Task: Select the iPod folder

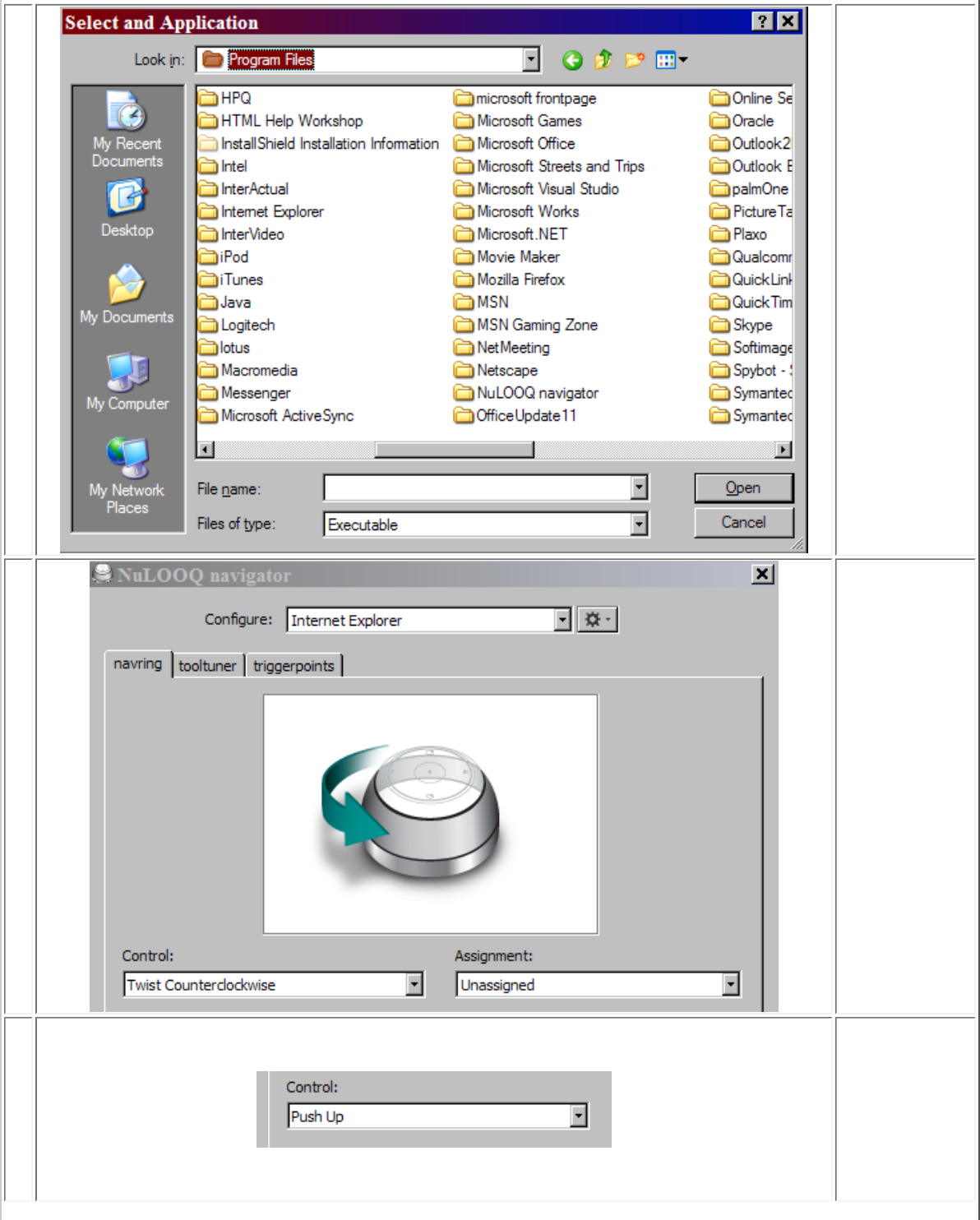Action: (x=224, y=256)
